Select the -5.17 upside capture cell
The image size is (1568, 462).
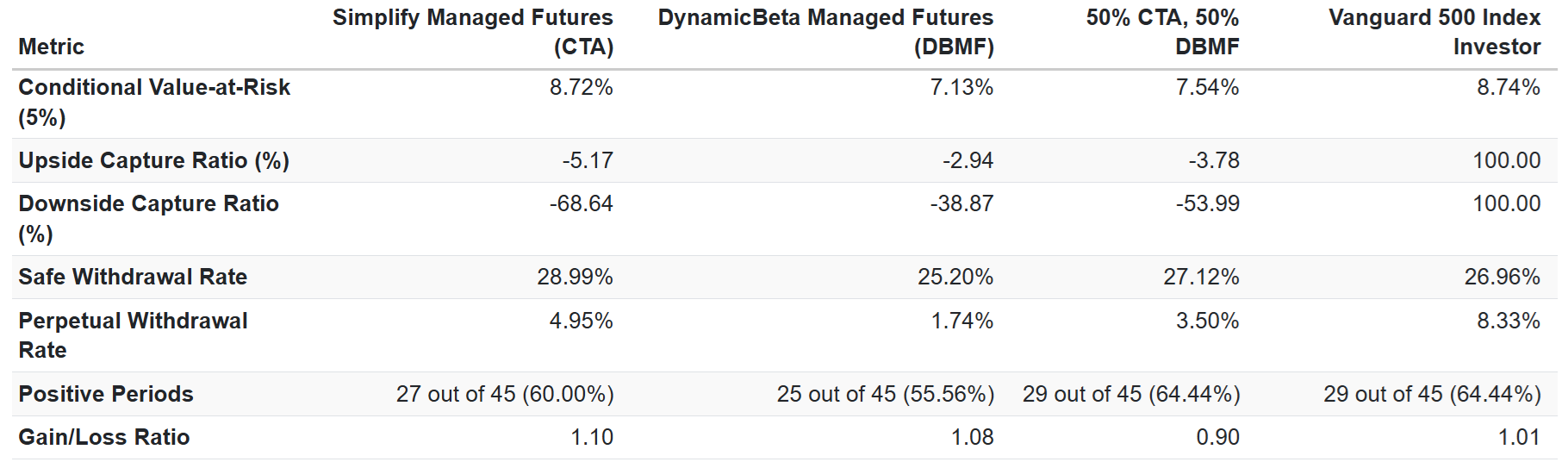(x=588, y=160)
